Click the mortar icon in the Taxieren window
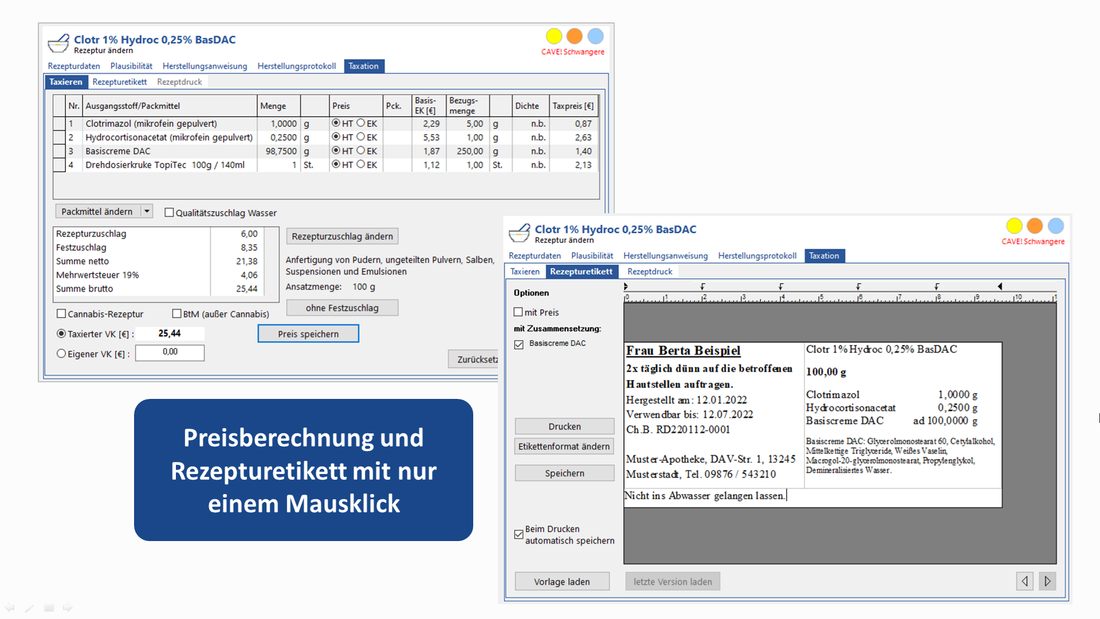This screenshot has height=619, width=1100. (58, 43)
